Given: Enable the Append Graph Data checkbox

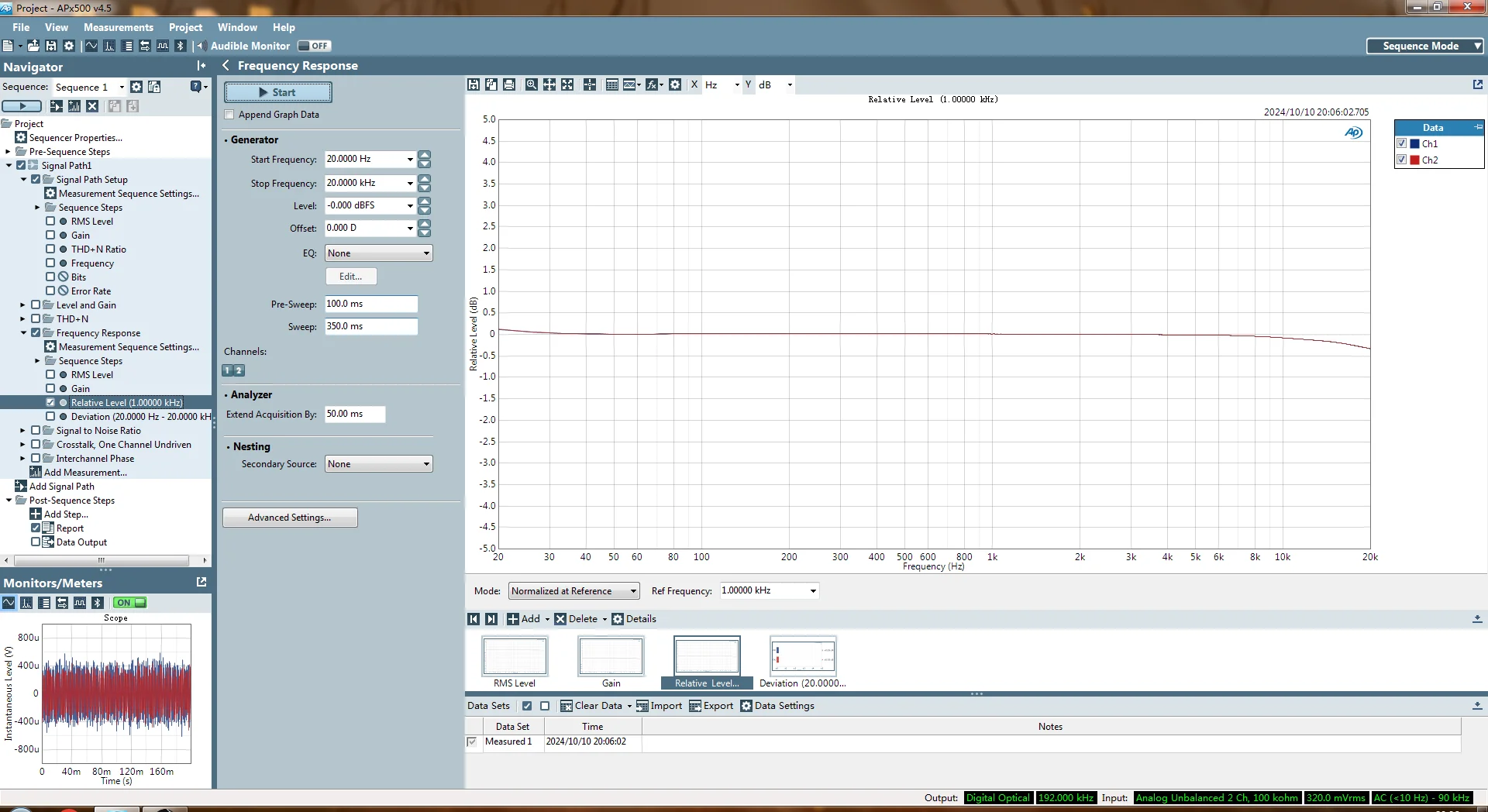Looking at the screenshot, I should pos(229,115).
